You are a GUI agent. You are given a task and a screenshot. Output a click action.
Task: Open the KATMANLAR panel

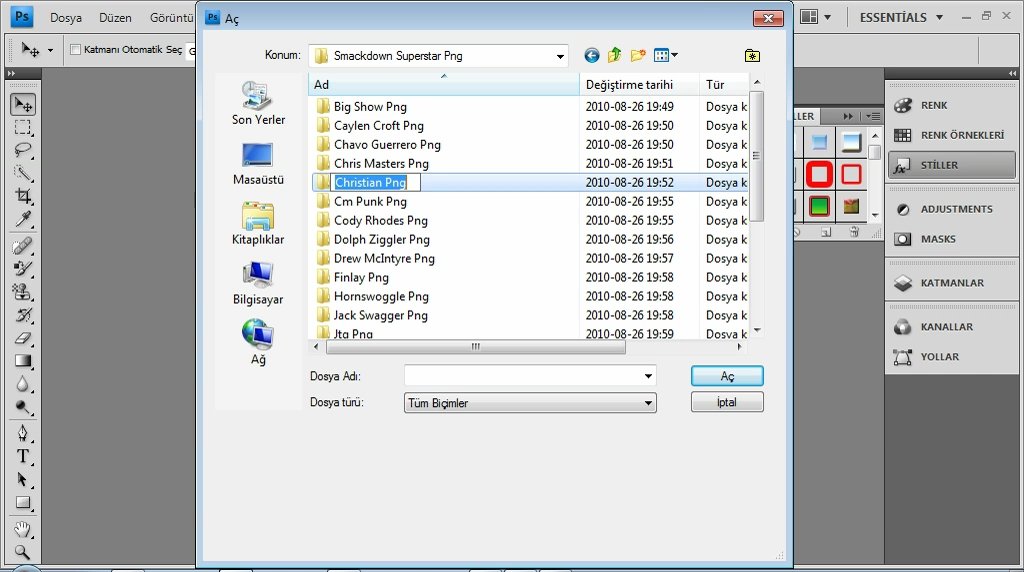(x=951, y=283)
